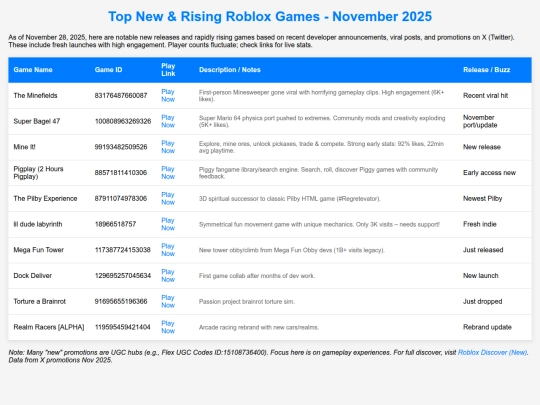Click the Early access new cell
540x405 pixels.
[489, 173]
